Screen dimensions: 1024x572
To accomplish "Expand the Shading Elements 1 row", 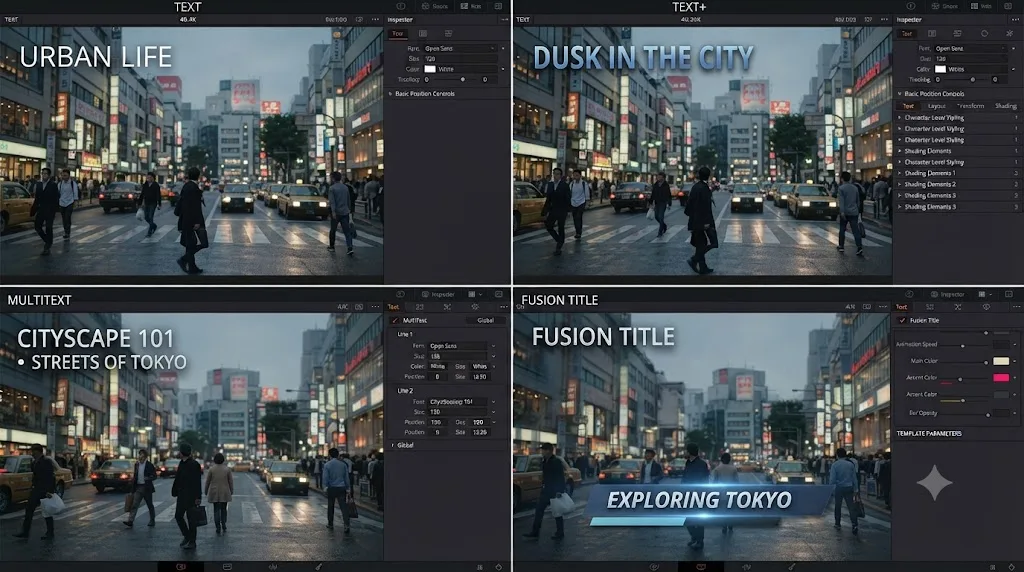I will point(899,174).
